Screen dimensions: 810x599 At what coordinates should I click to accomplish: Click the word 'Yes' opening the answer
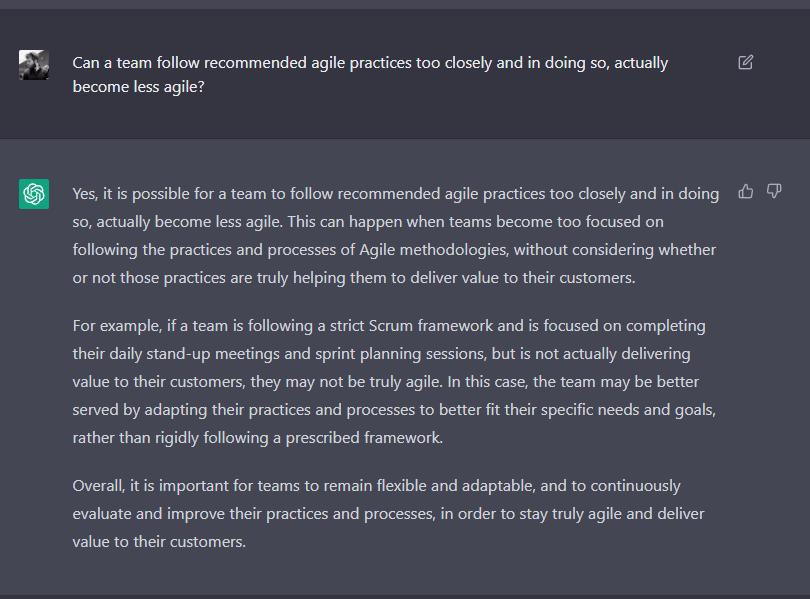(x=84, y=193)
